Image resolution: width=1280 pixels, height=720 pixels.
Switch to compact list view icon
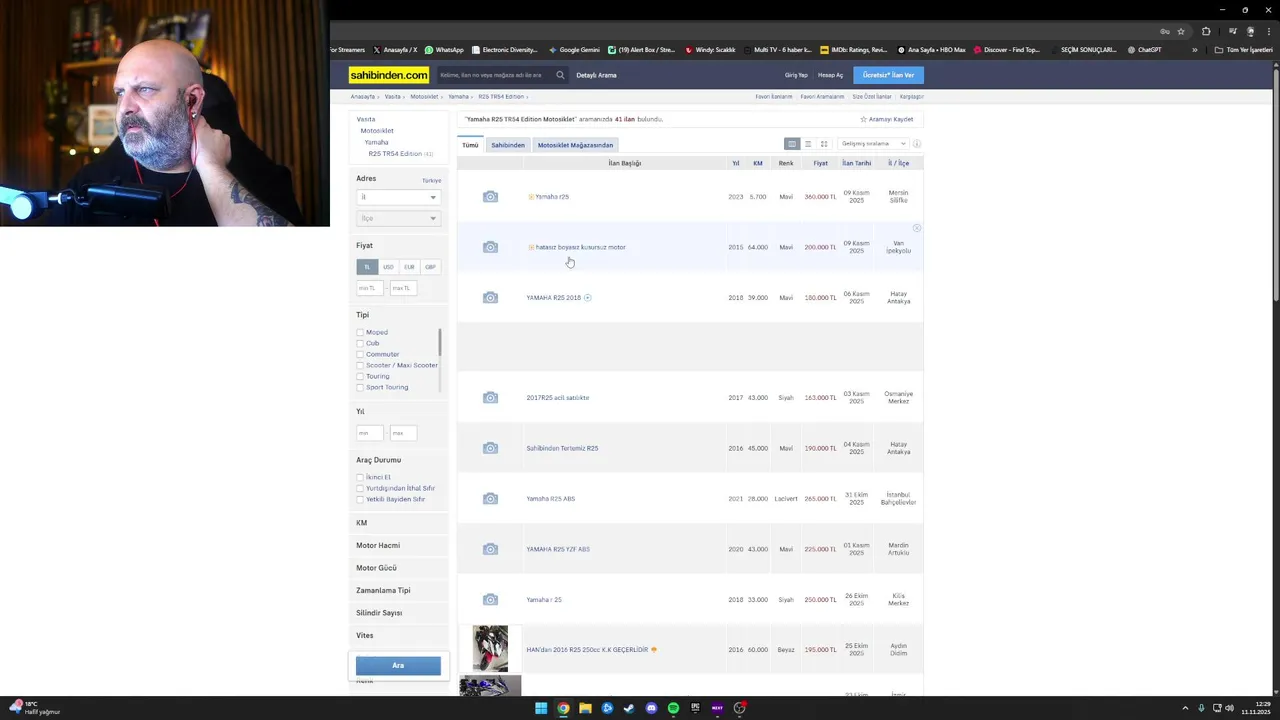(x=808, y=144)
